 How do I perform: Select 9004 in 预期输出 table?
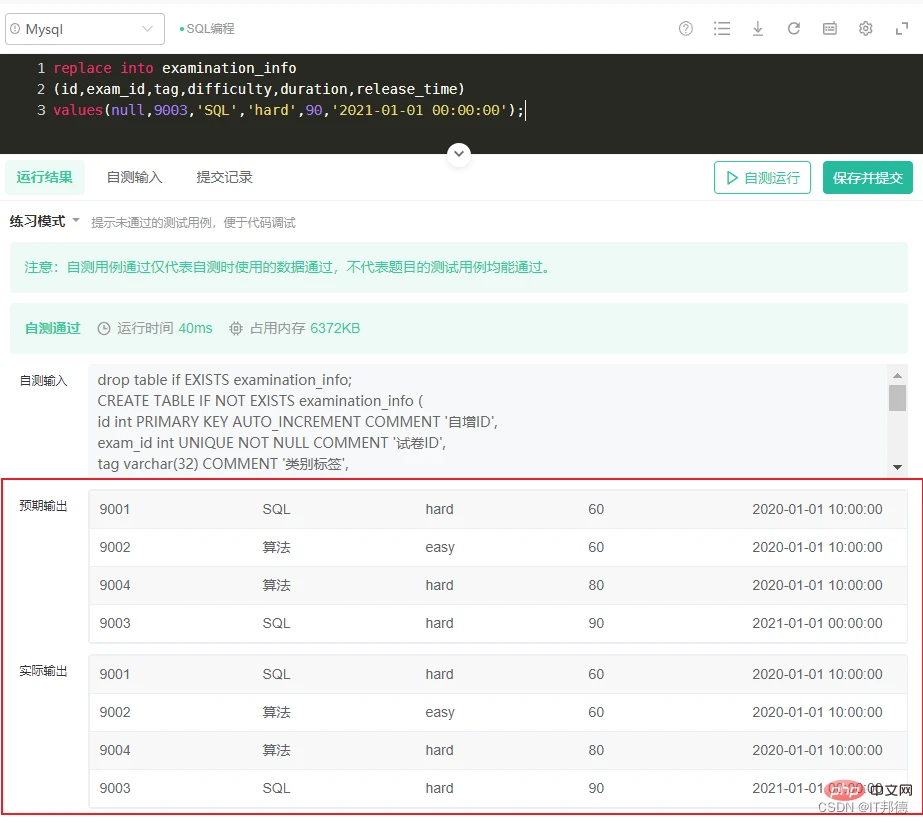[115, 585]
